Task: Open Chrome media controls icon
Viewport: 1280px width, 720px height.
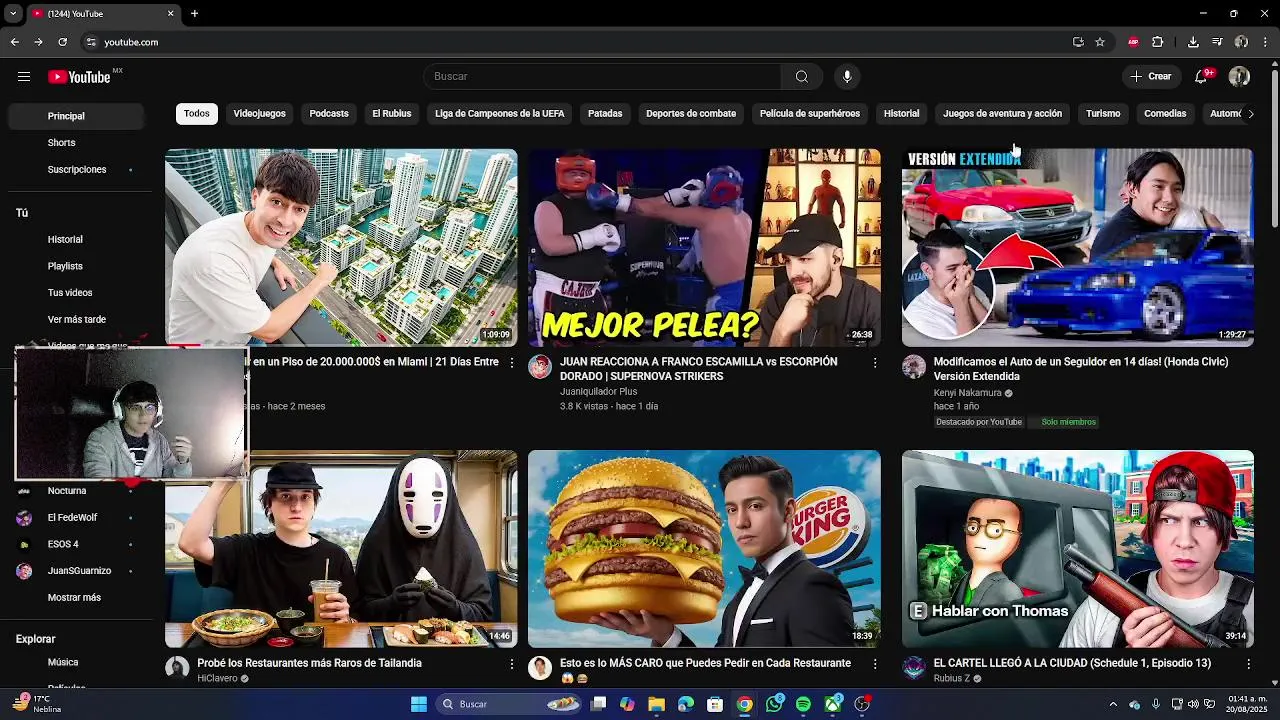Action: coord(1217,42)
